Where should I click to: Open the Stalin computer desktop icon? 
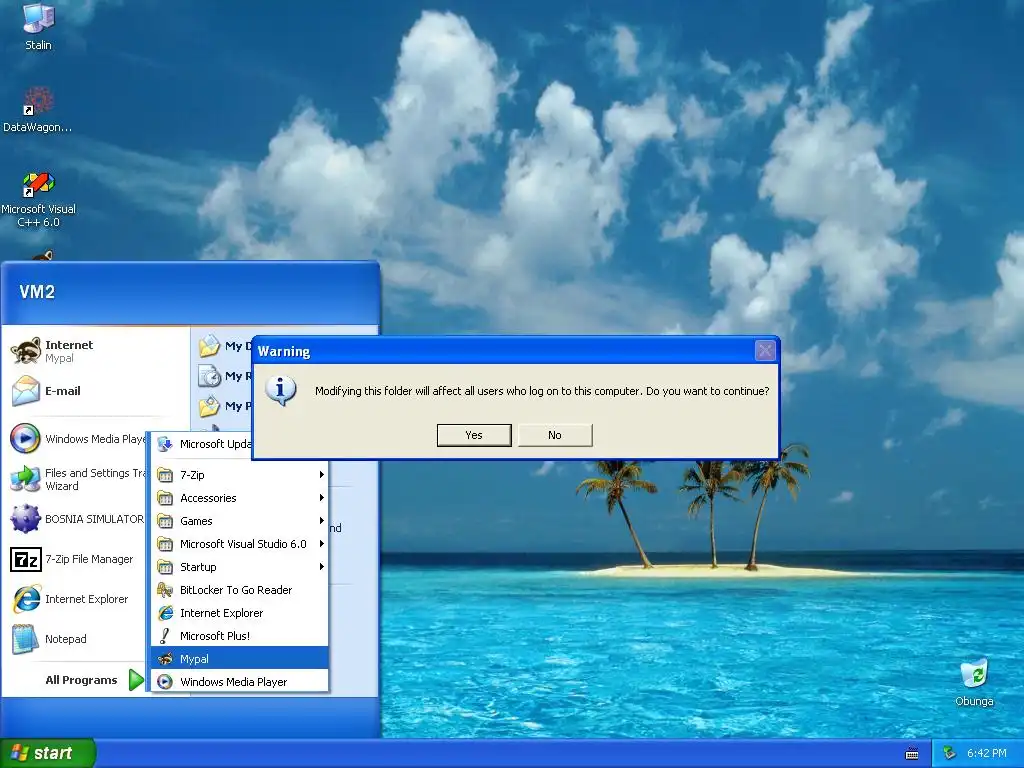click(38, 26)
